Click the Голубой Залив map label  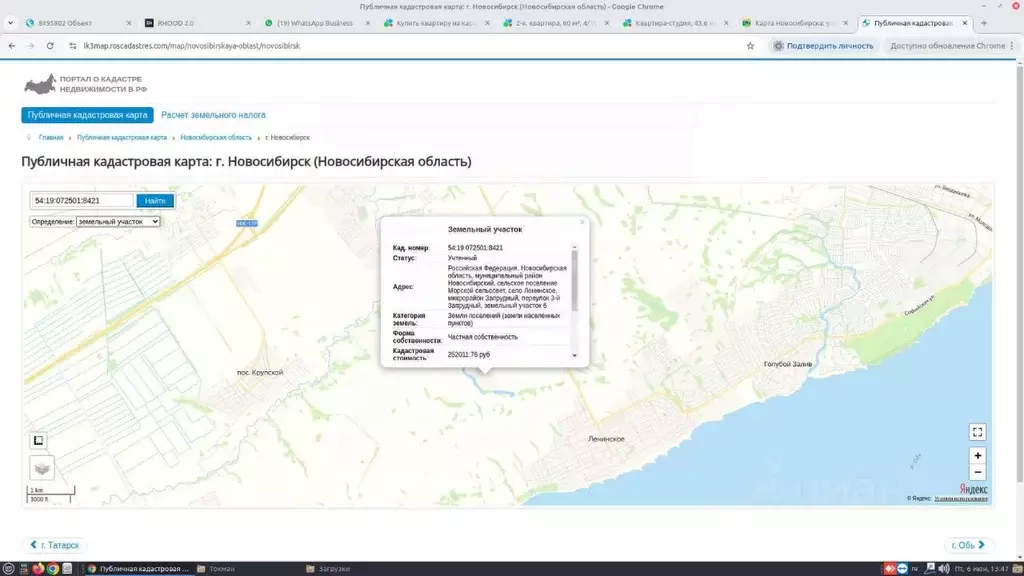[788, 364]
